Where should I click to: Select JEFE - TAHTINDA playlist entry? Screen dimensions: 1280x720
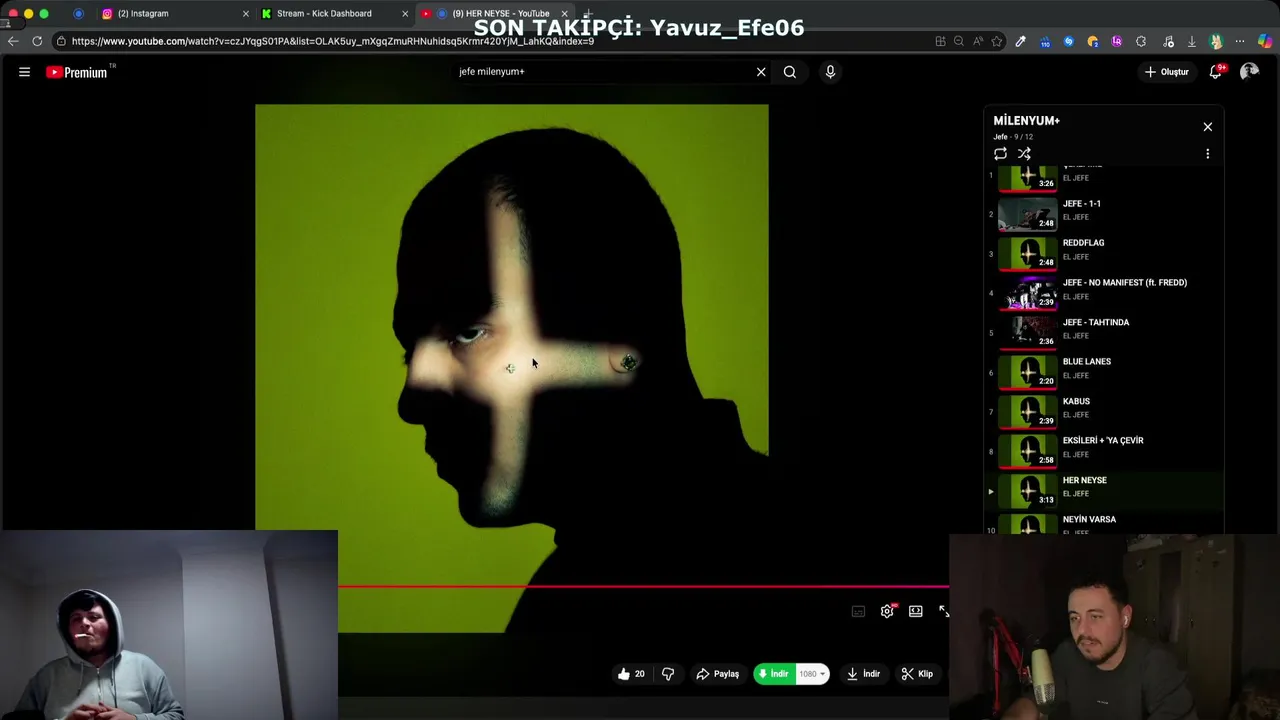click(1104, 332)
